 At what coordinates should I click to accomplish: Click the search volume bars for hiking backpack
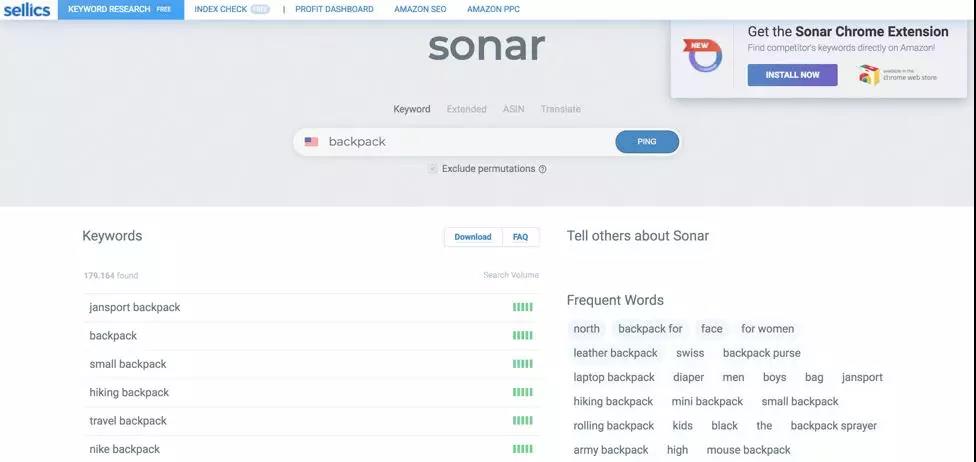click(523, 392)
